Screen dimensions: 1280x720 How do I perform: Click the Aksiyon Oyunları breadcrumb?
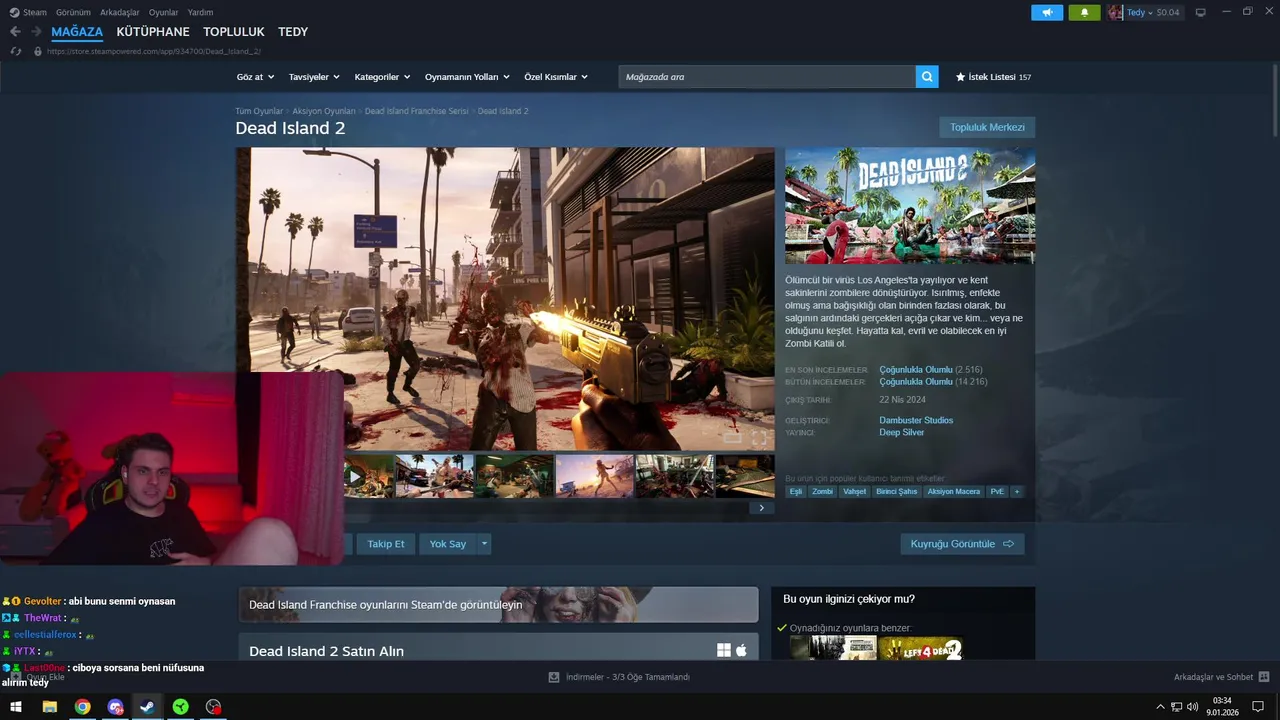click(324, 111)
